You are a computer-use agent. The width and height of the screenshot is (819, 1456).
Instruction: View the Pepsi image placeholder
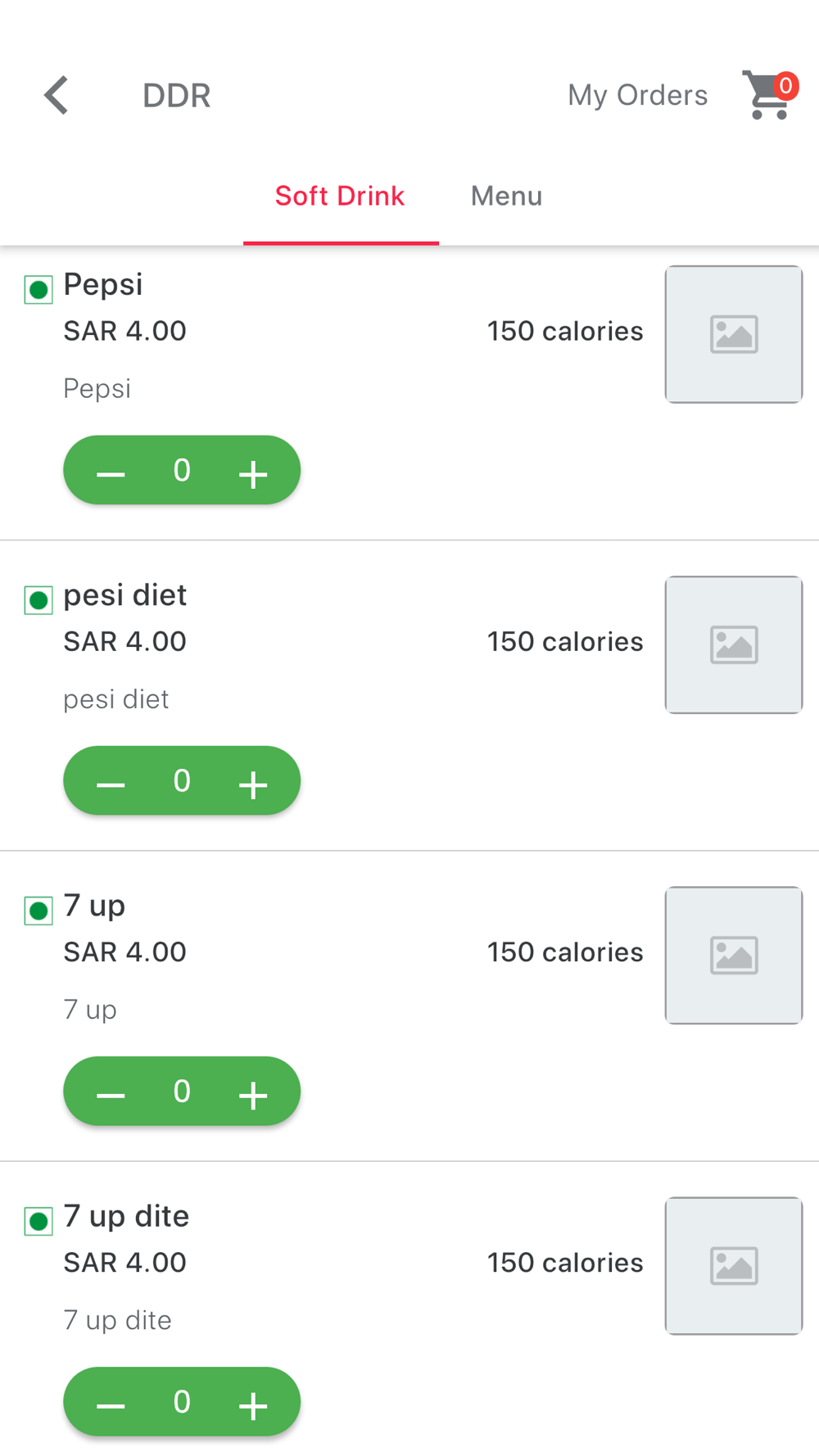point(734,334)
